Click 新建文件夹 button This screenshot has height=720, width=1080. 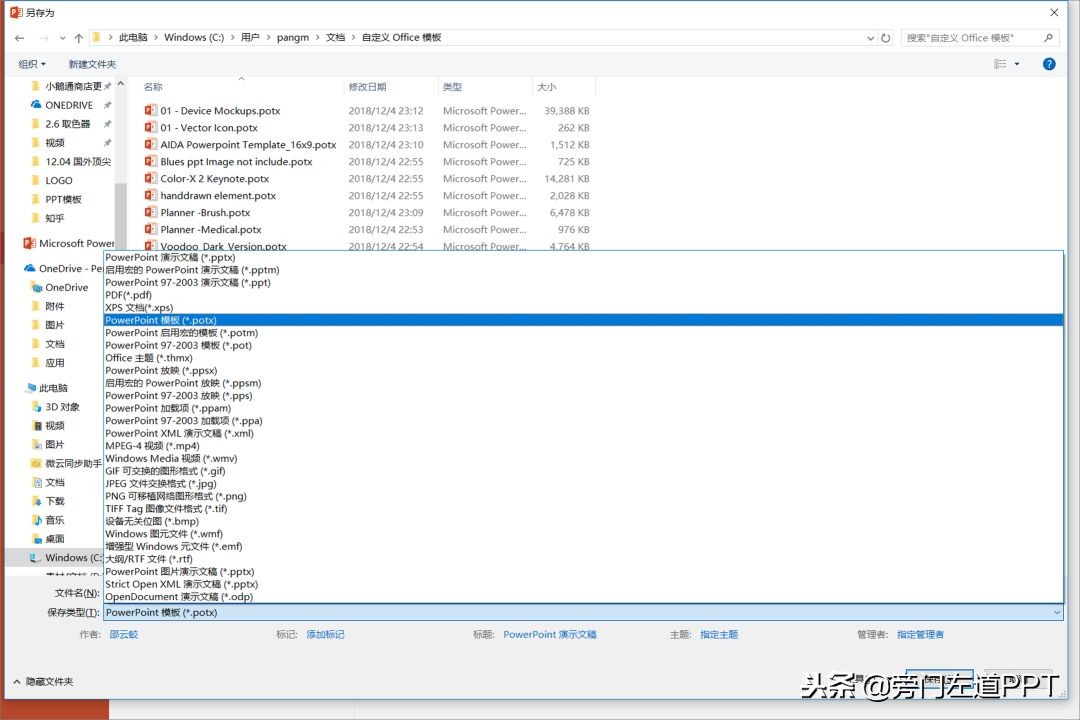click(x=92, y=64)
